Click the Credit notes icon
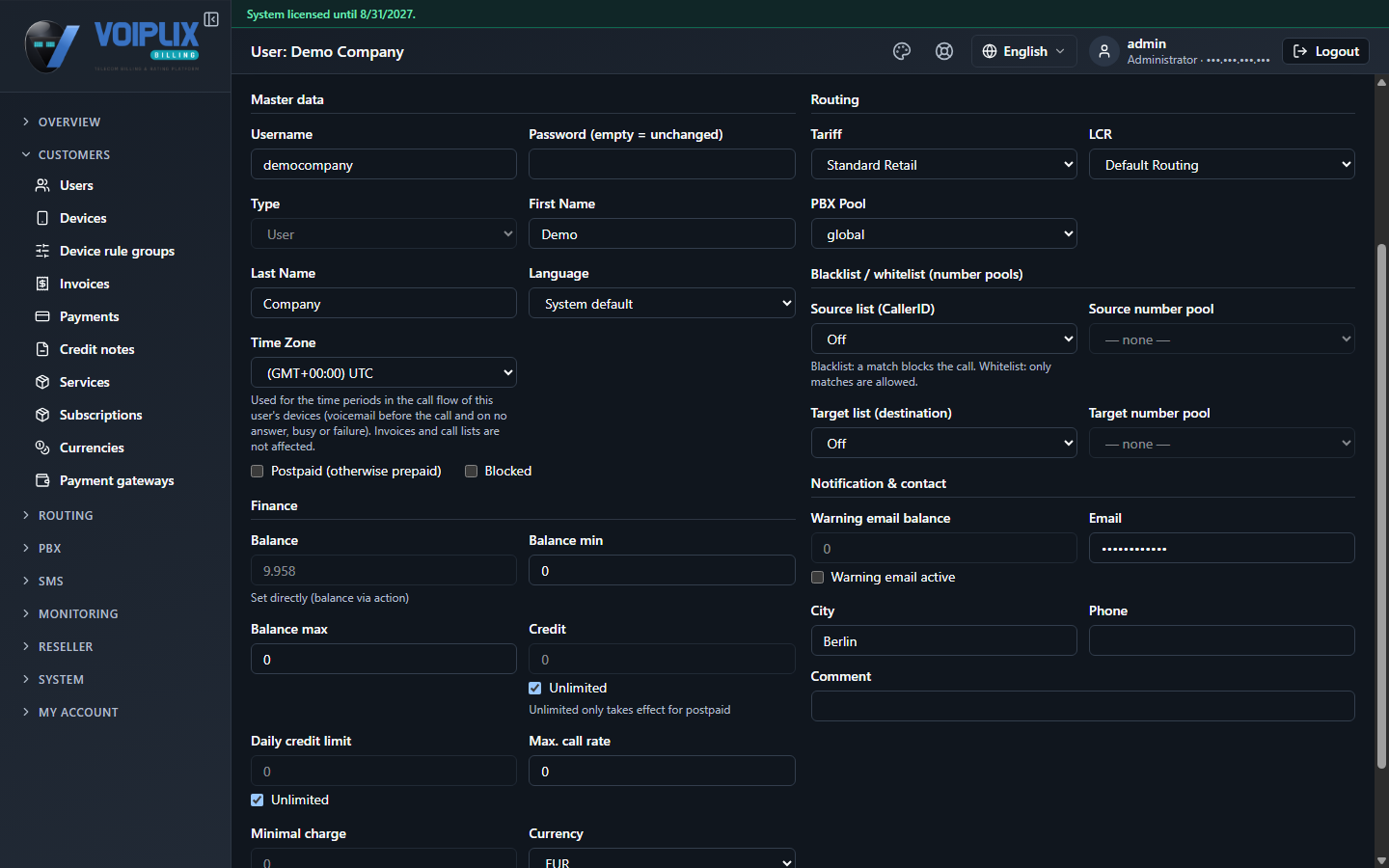This screenshot has width=1389, height=868. 42,349
